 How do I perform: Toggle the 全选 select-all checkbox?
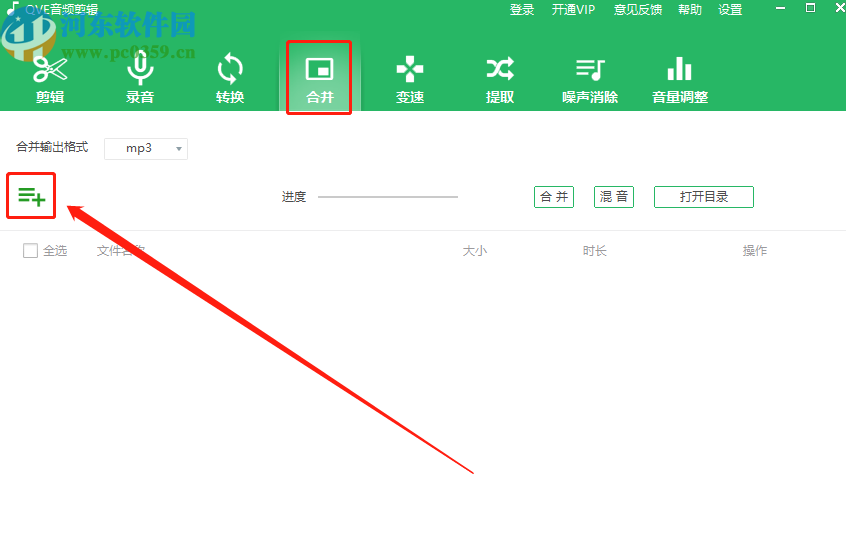click(x=30, y=250)
